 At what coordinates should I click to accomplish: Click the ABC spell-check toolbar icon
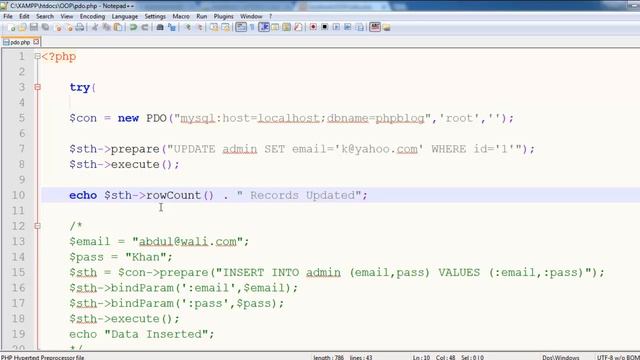(x=375, y=27)
